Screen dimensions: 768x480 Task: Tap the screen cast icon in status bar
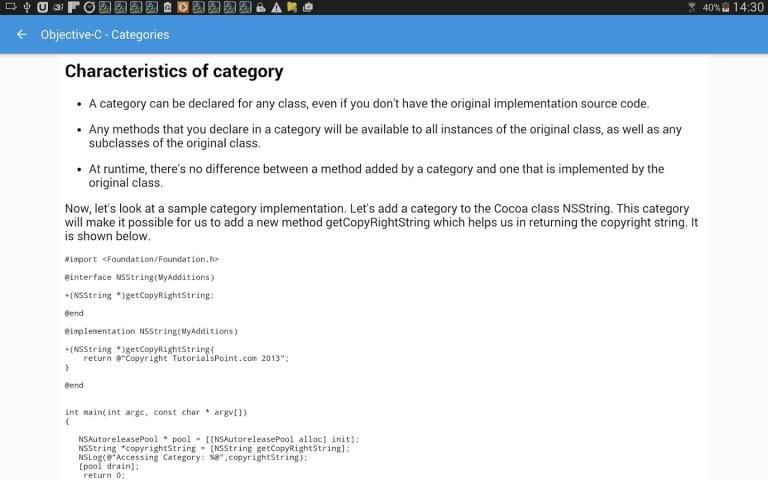10,7
